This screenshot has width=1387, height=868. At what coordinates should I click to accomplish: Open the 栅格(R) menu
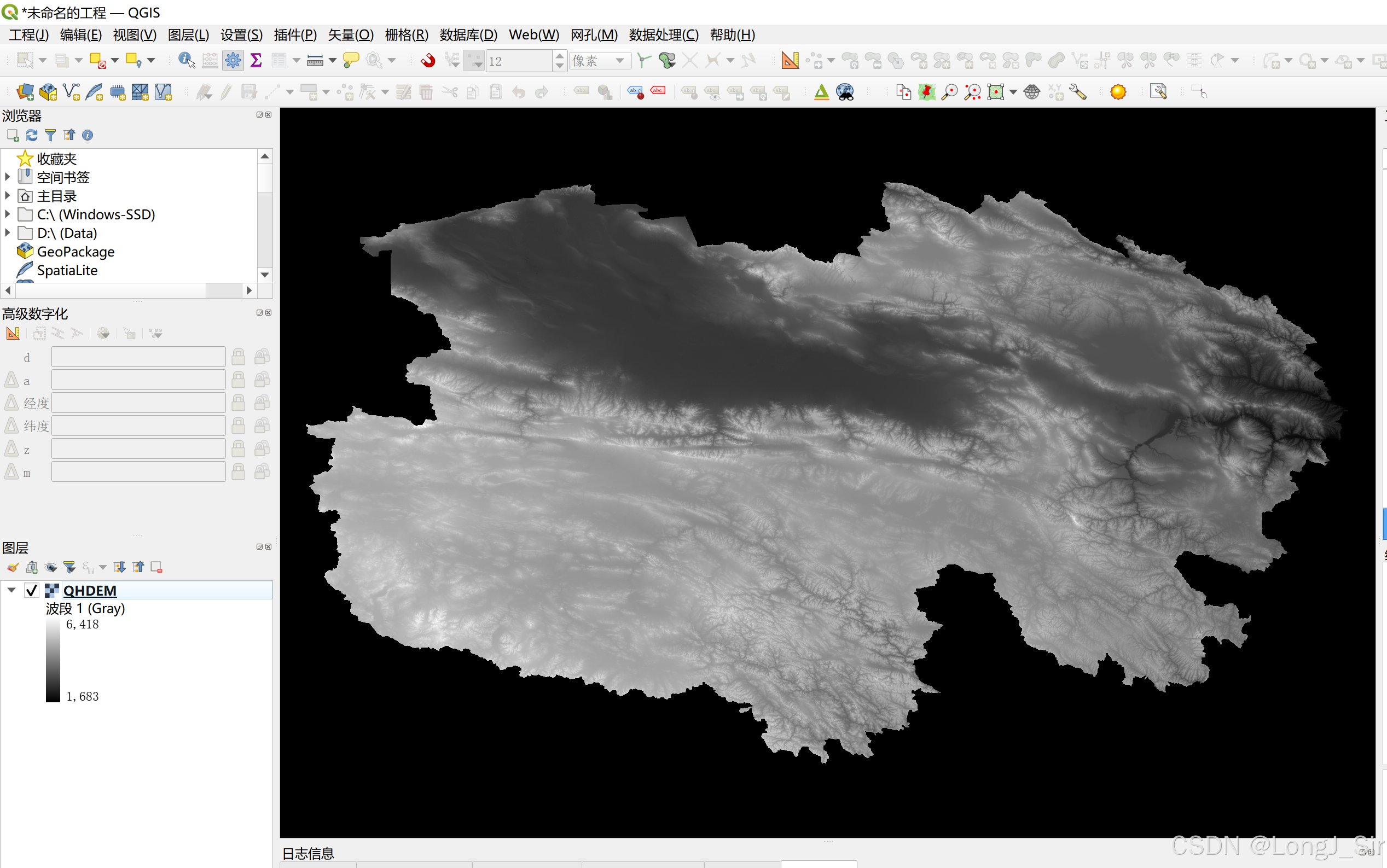[x=406, y=35]
